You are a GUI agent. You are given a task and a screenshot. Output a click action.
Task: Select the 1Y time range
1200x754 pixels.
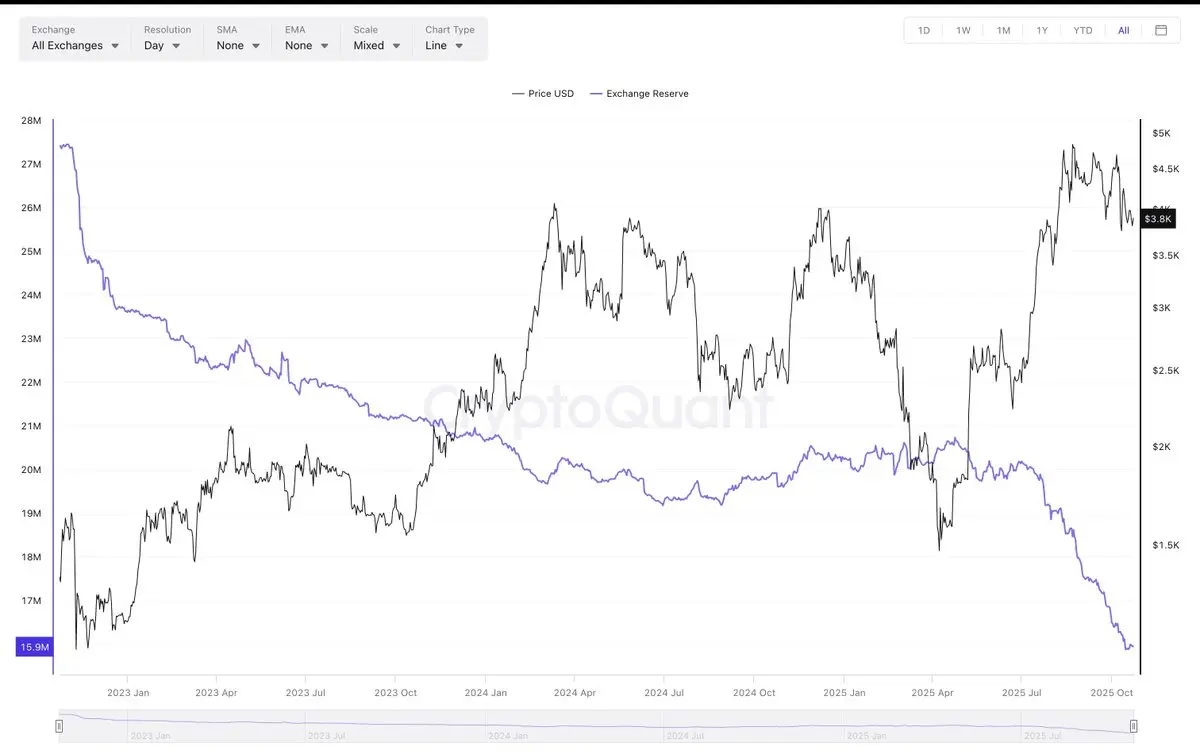(x=1042, y=30)
